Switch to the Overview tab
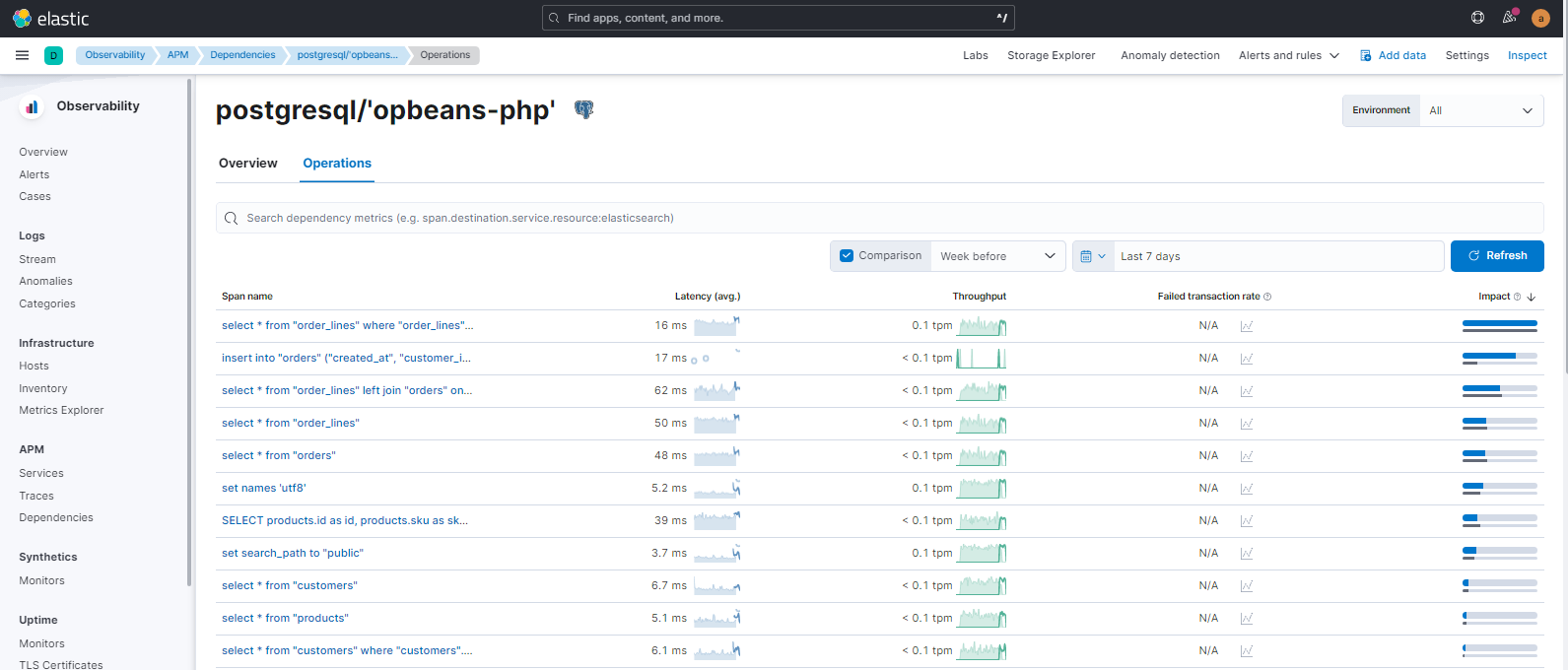1568x670 pixels. pyautogui.click(x=248, y=164)
